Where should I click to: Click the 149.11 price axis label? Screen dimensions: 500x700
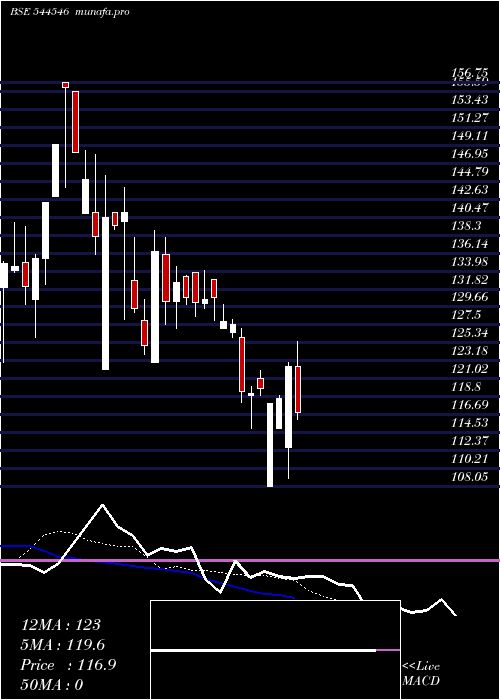[x=470, y=136]
